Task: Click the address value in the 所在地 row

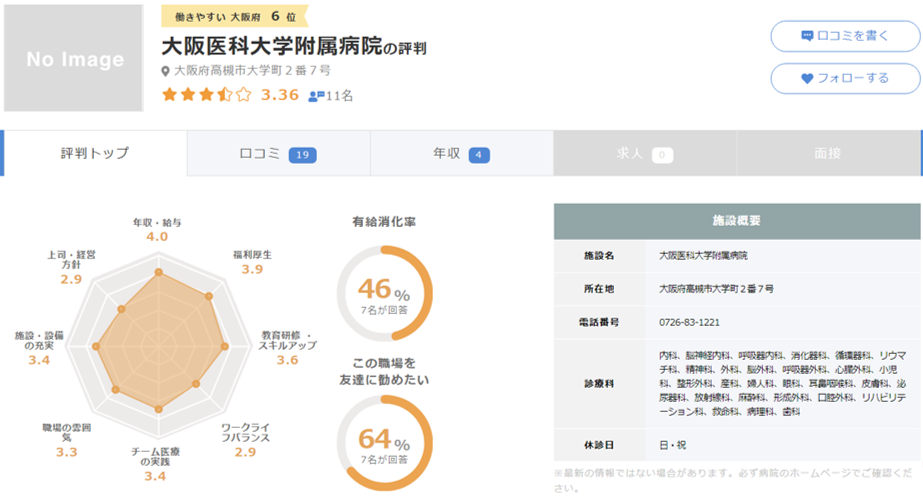Action: (716, 289)
